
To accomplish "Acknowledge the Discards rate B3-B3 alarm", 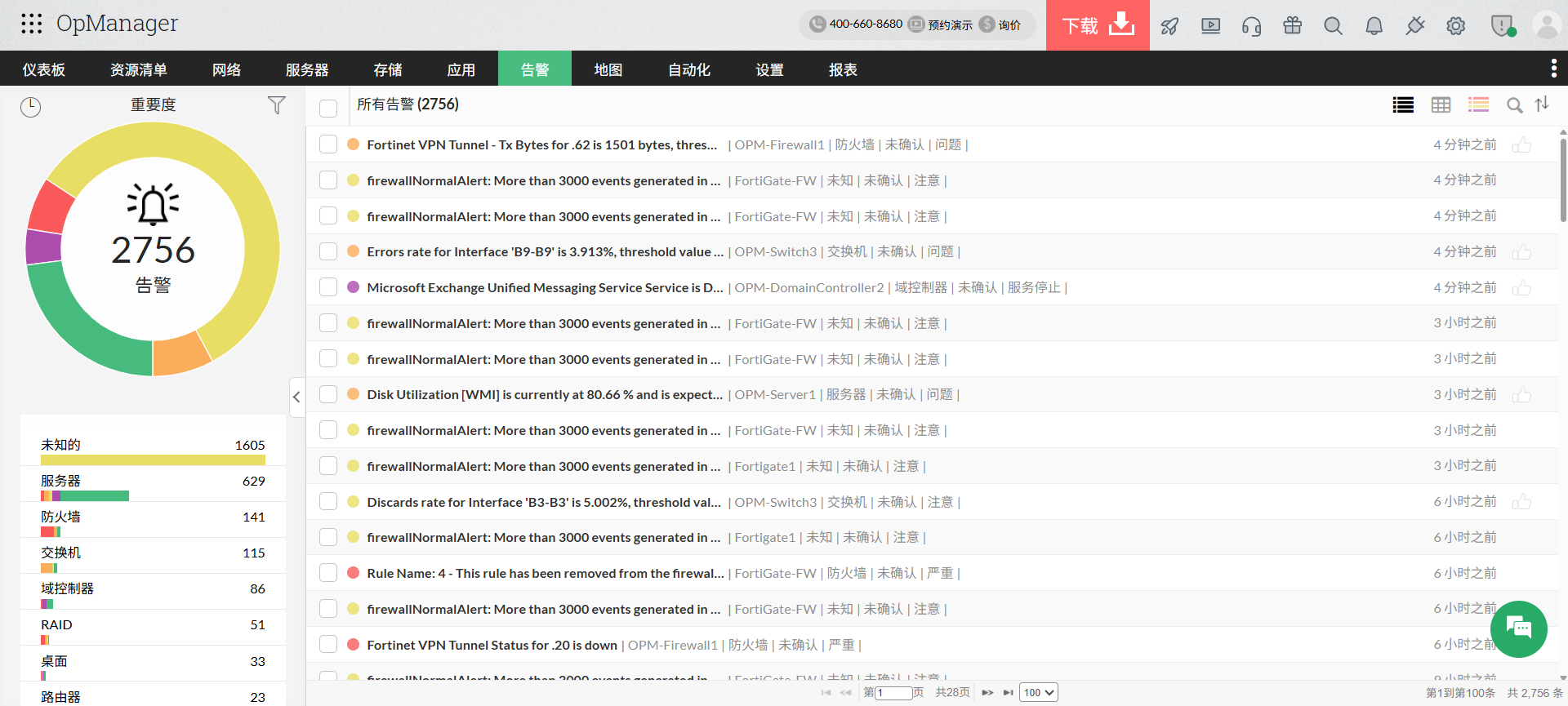I will pyautogui.click(x=1521, y=502).
